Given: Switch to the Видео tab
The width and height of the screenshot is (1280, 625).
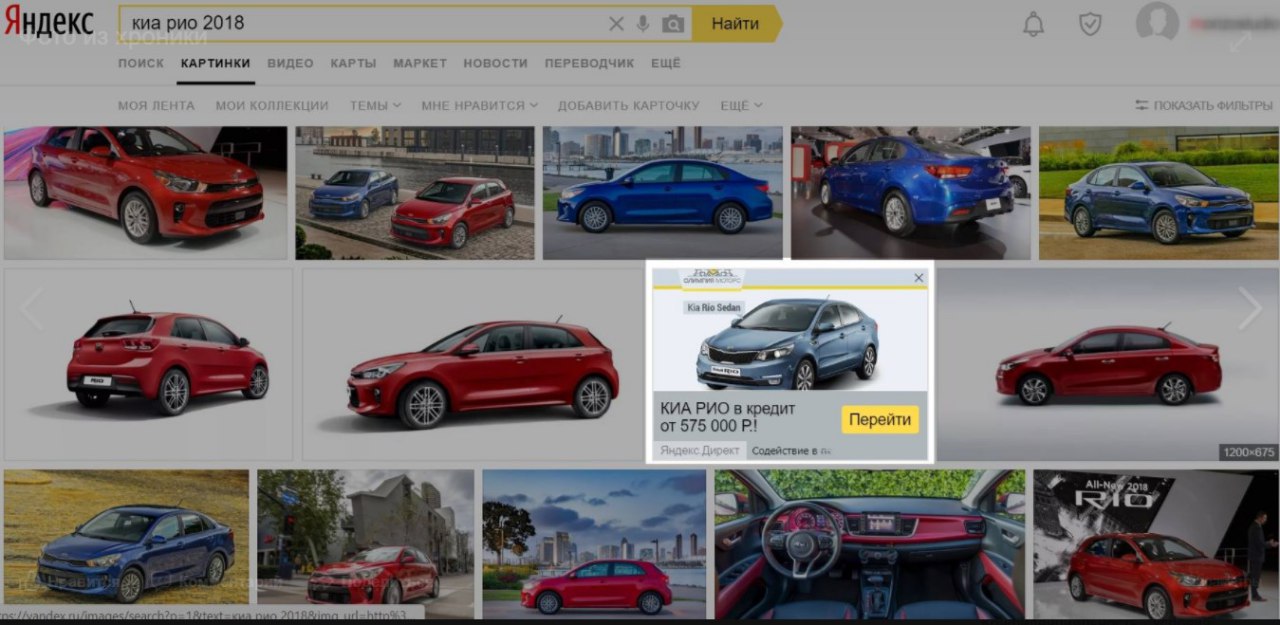Looking at the screenshot, I should pos(291,63).
